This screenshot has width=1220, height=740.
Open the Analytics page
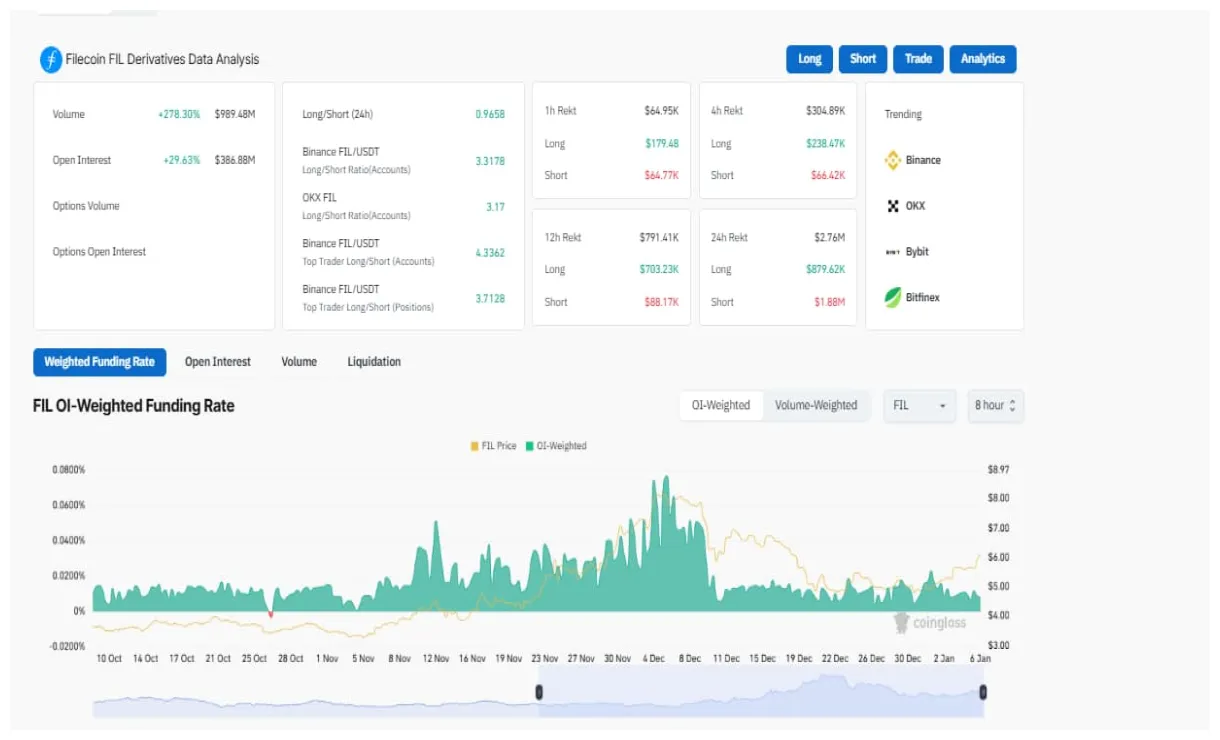(x=983, y=59)
